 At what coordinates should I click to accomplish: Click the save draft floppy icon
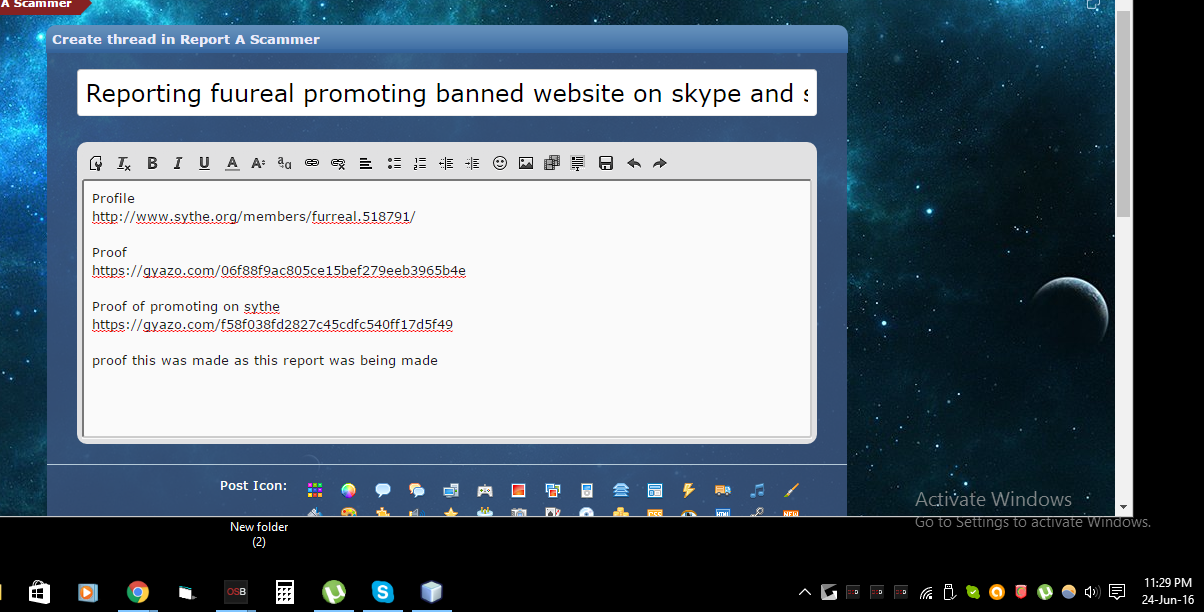tap(606, 163)
